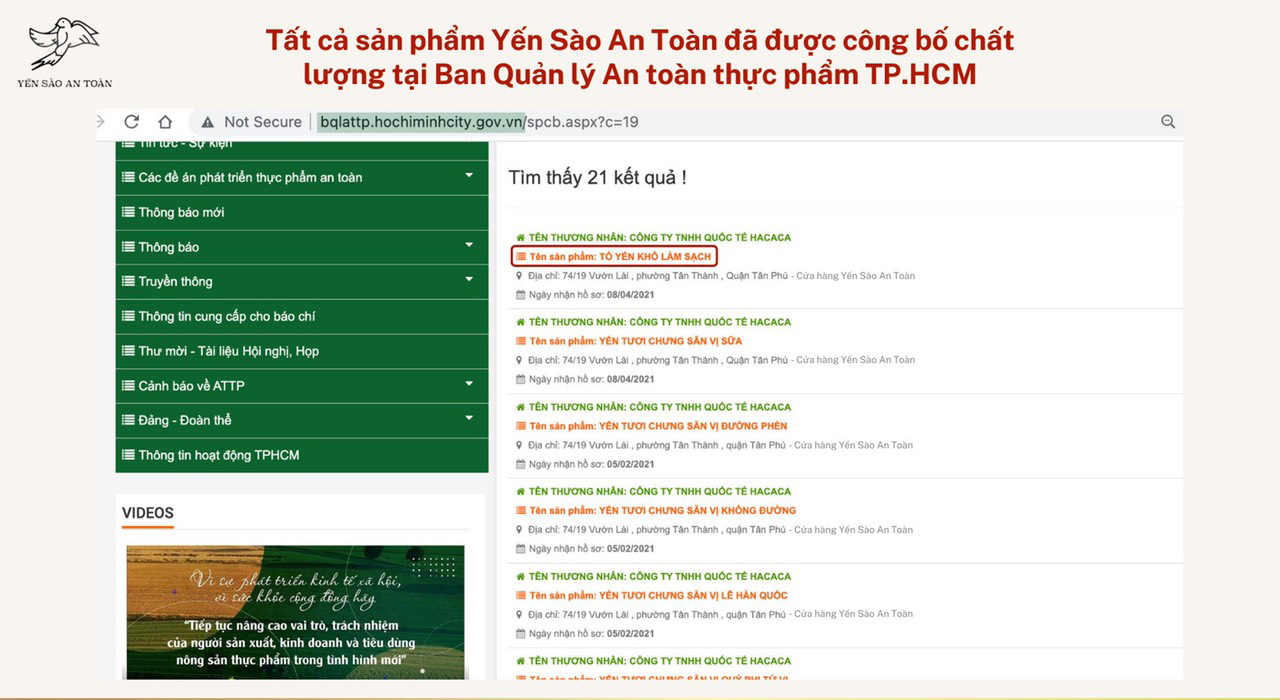Click the Yến Sào An Toàn bird logo
1280x700 pixels.
[64, 45]
